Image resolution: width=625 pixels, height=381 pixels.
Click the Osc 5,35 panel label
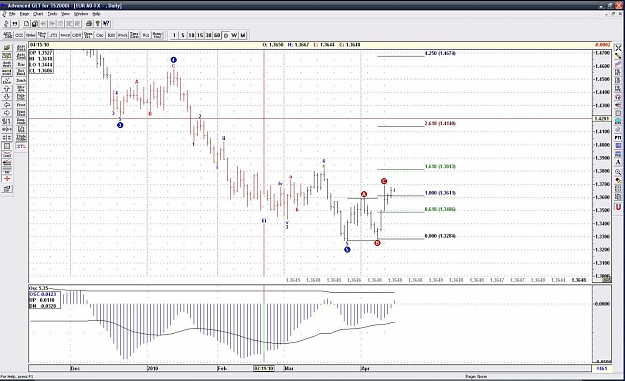click(x=39, y=288)
